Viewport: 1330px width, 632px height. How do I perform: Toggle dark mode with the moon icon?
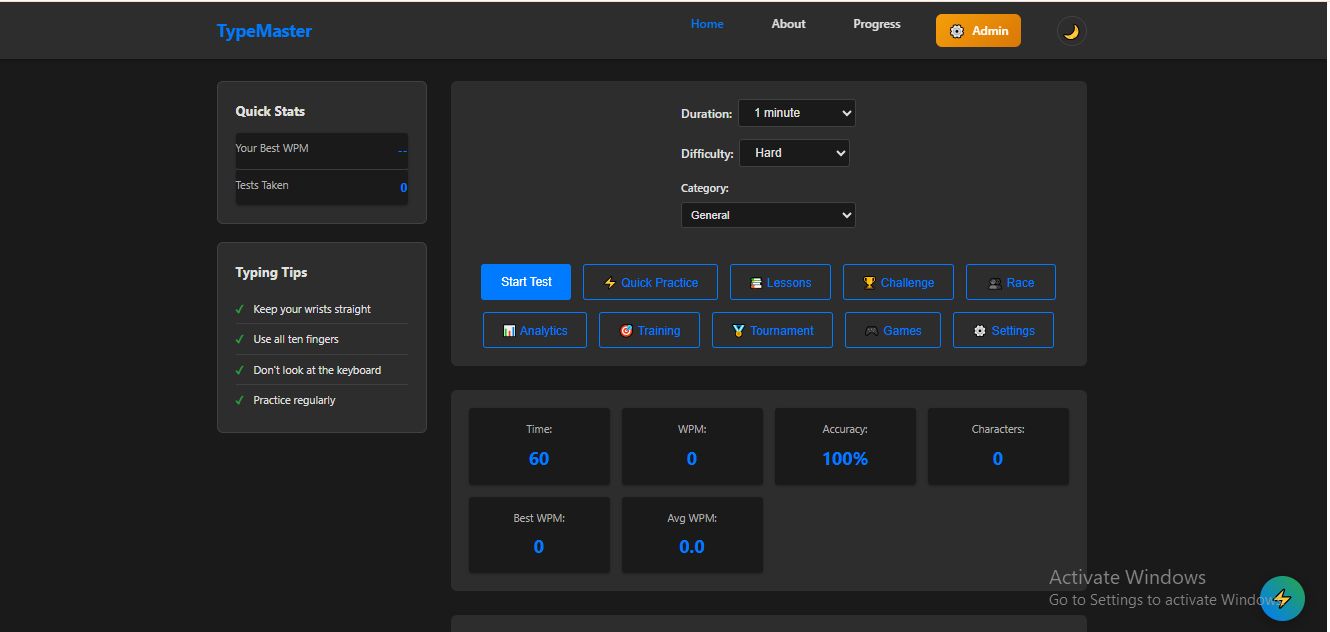pos(1071,31)
